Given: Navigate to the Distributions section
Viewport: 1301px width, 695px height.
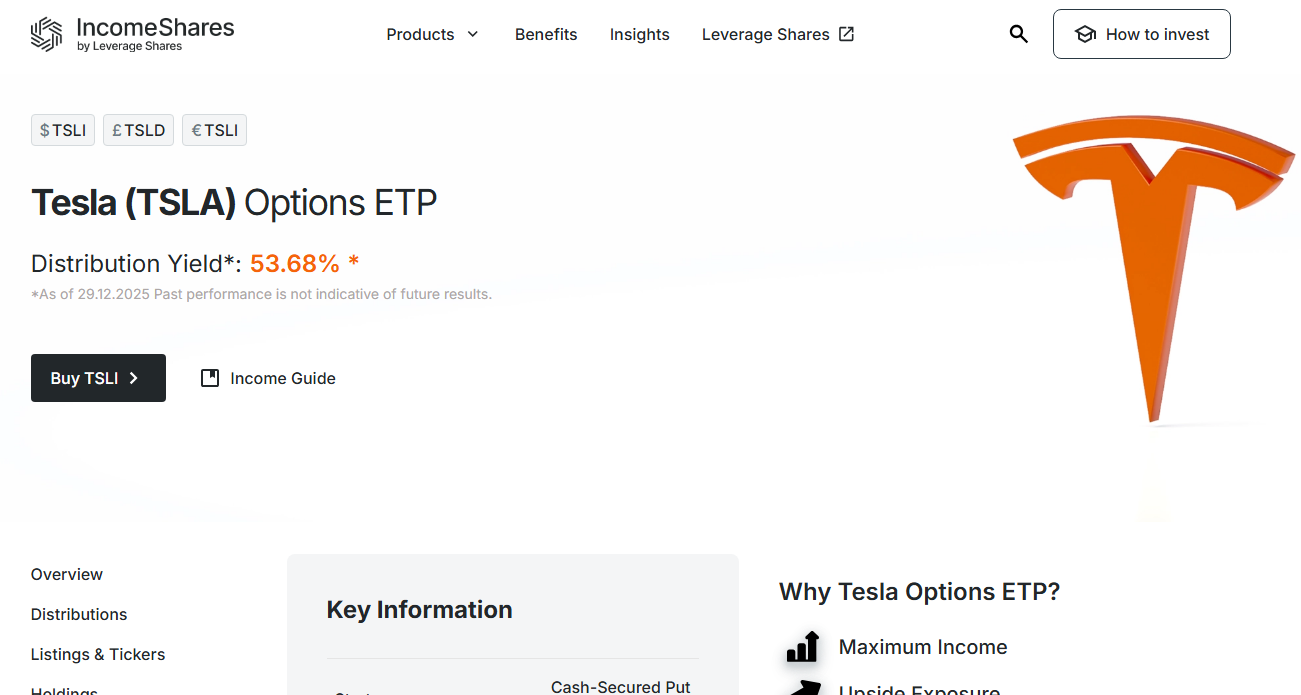Looking at the screenshot, I should (x=79, y=614).
